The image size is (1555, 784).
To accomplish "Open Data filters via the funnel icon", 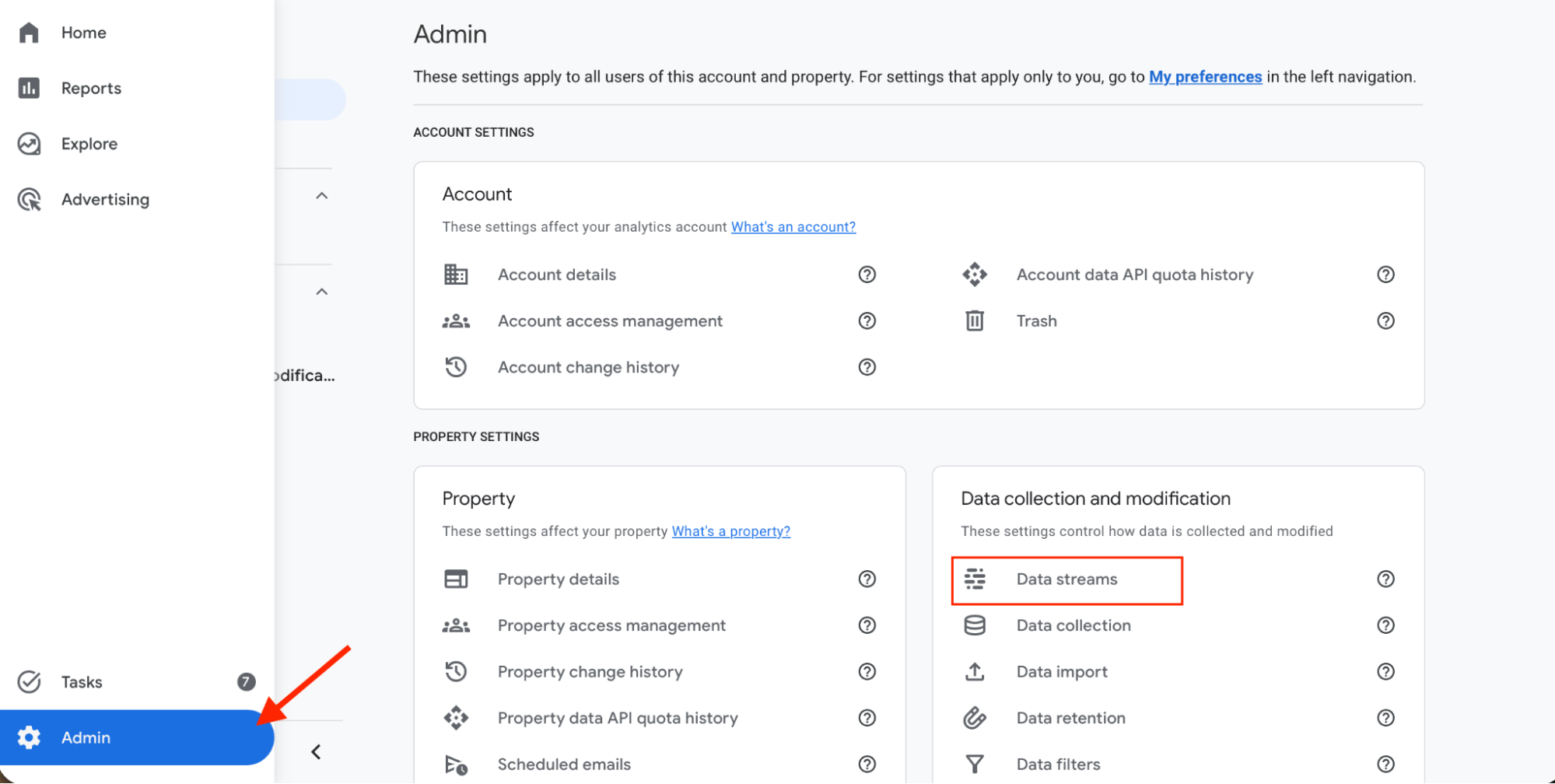I will point(975,764).
